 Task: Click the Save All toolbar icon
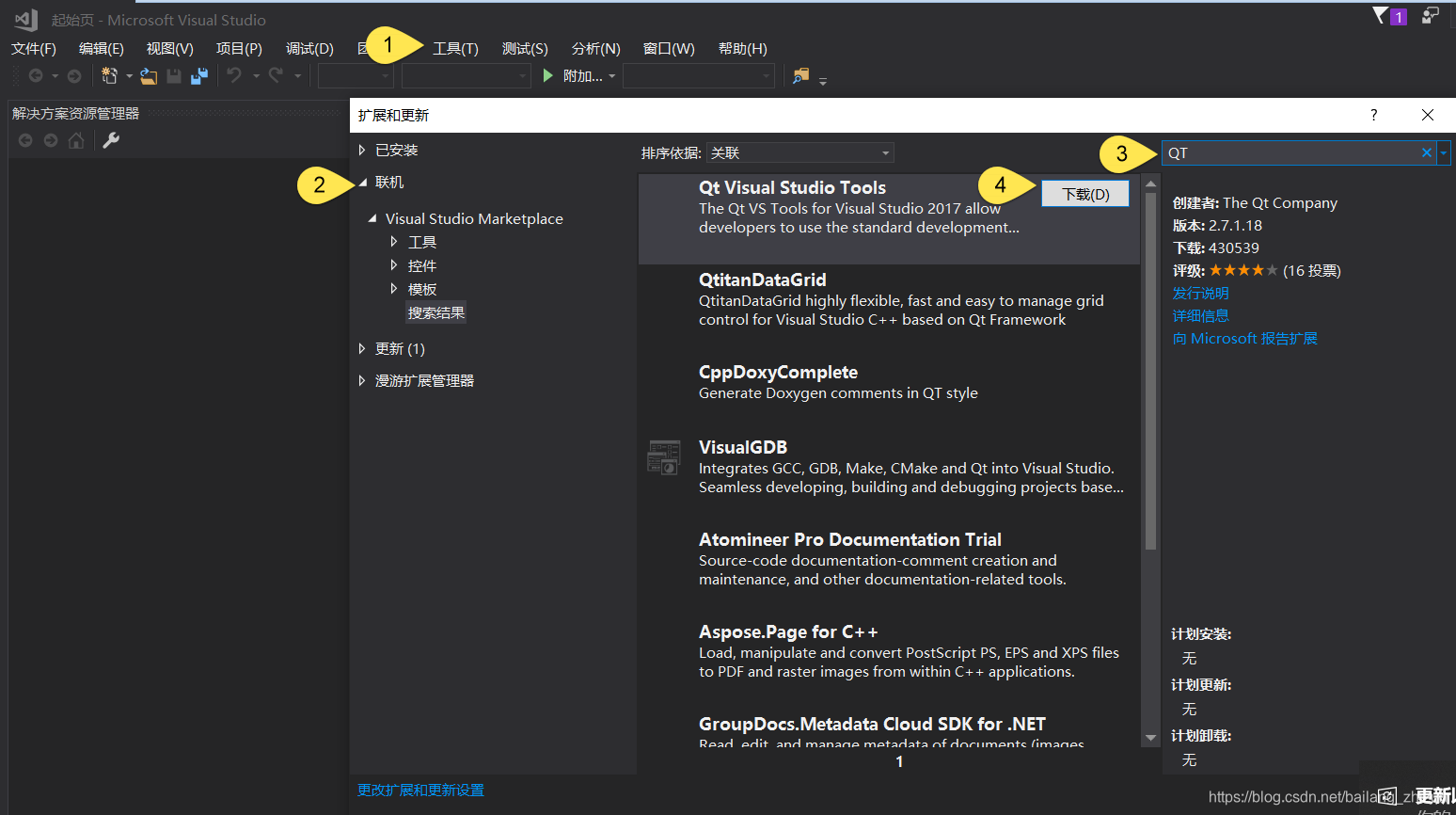(x=199, y=76)
